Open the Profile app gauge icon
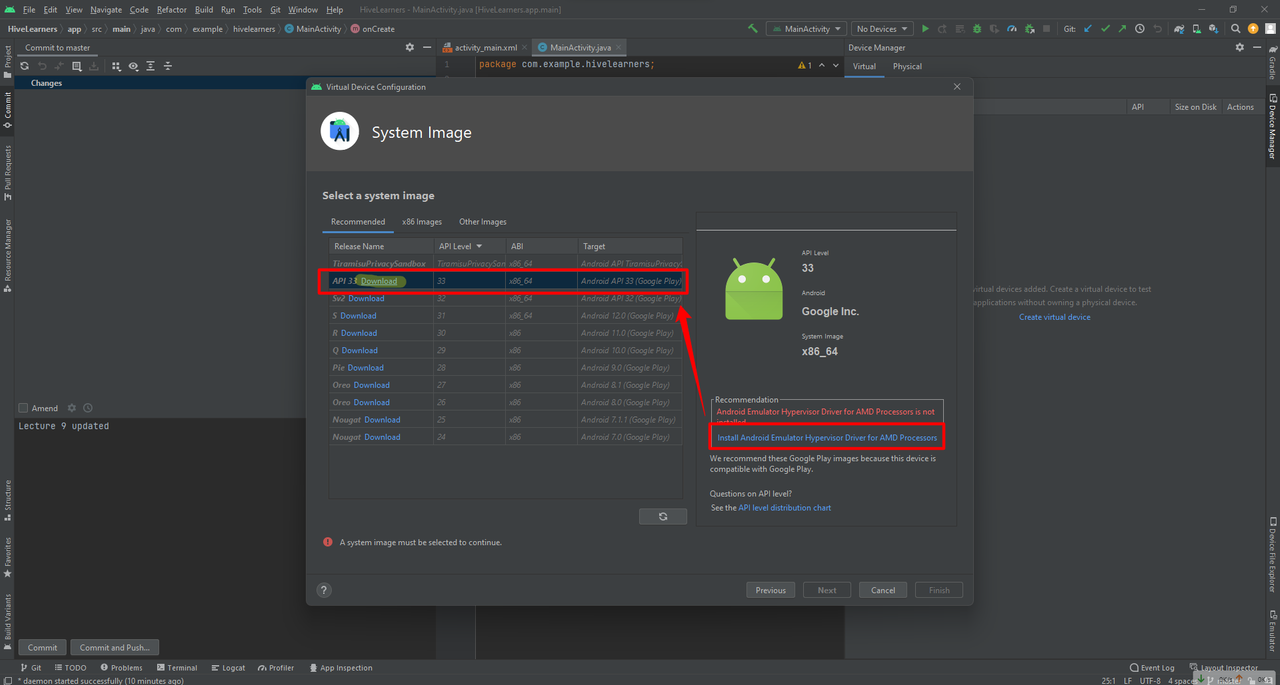The image size is (1280, 685). coord(1012,29)
